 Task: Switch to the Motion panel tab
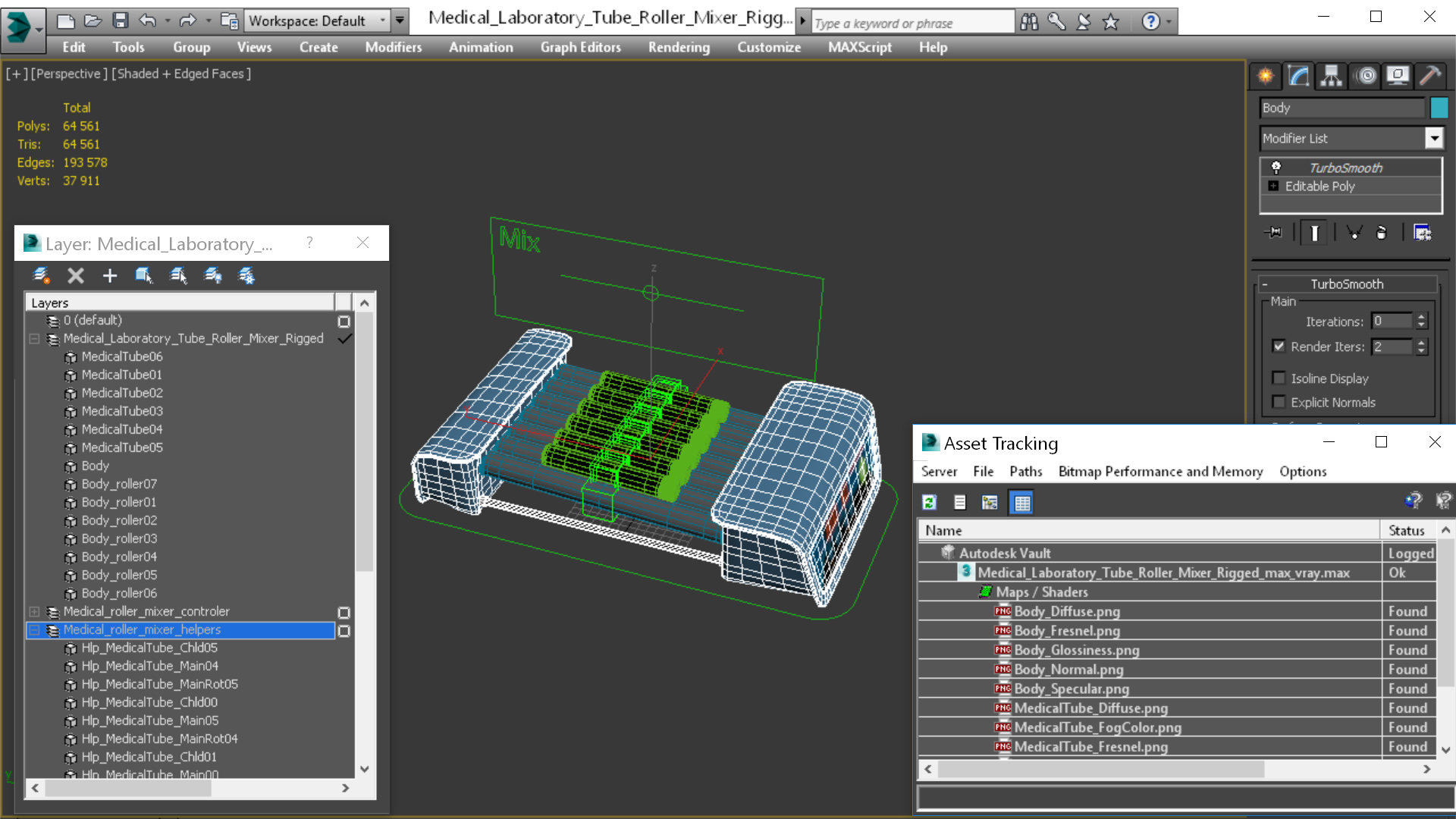pos(1366,75)
